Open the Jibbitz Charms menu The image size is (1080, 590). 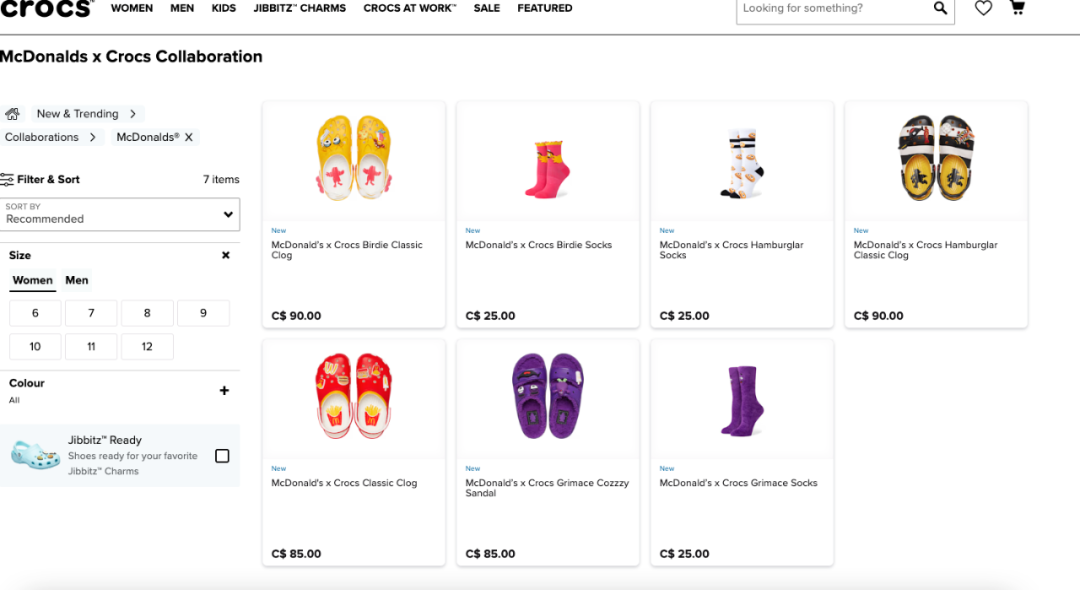300,8
